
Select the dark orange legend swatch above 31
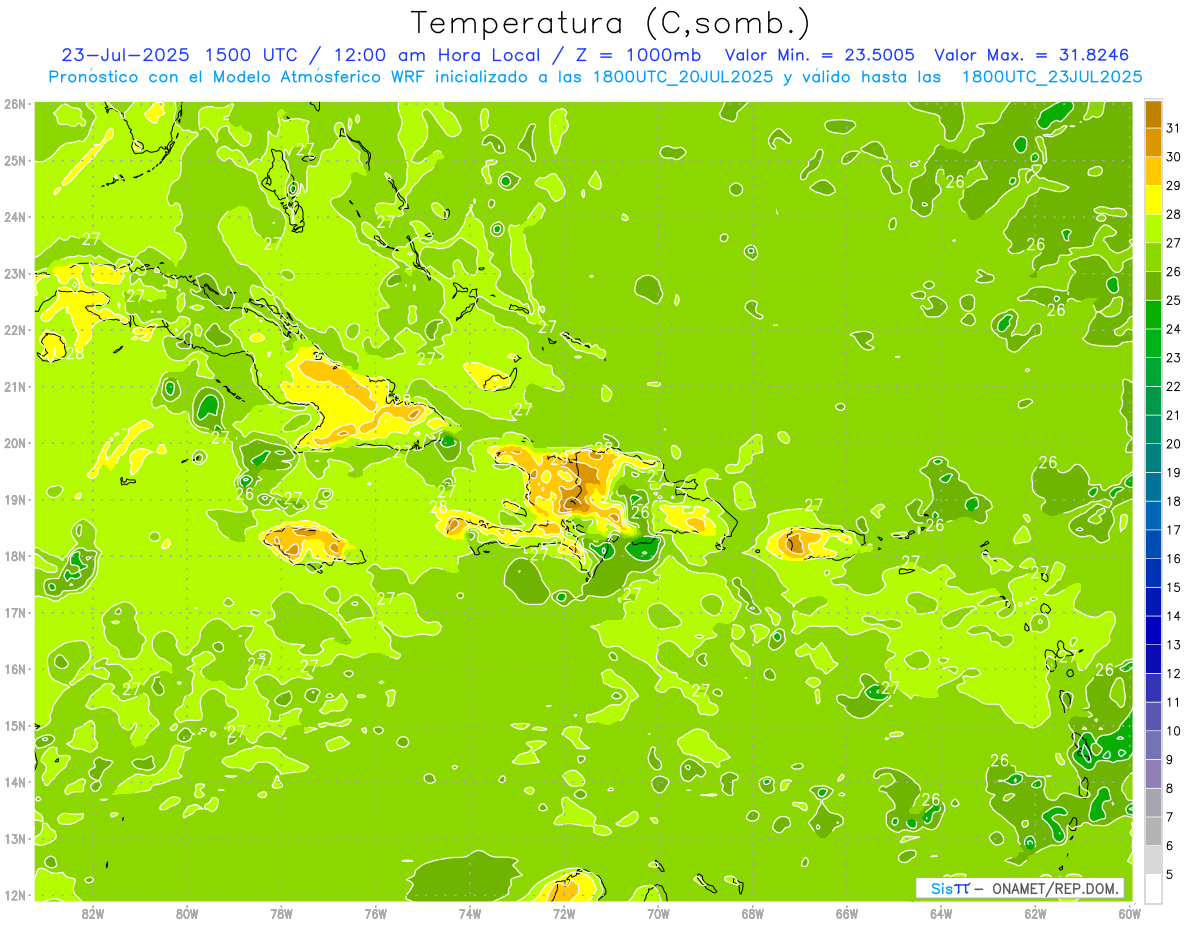pyautogui.click(x=1153, y=114)
